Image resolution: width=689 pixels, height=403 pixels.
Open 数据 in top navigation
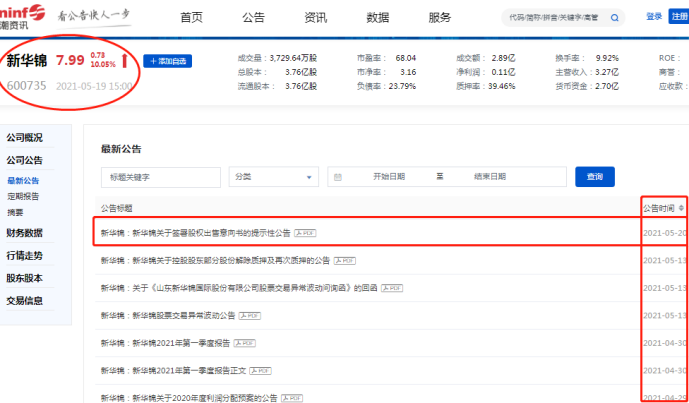377,18
